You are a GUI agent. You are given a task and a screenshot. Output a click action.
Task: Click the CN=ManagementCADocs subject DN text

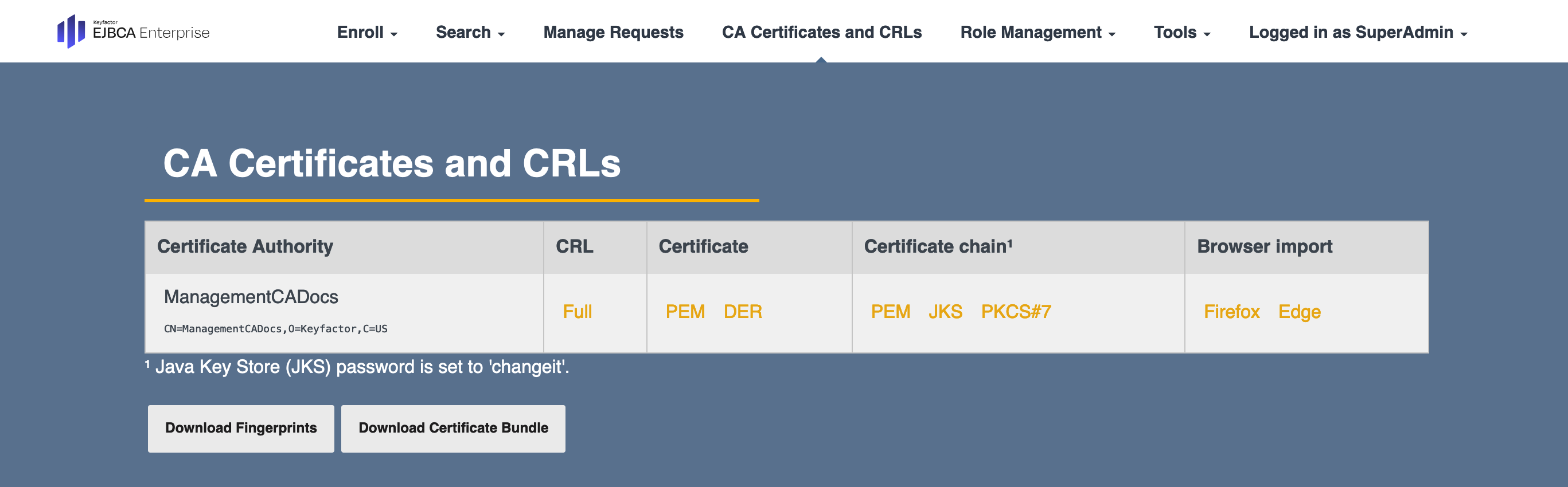click(x=275, y=329)
